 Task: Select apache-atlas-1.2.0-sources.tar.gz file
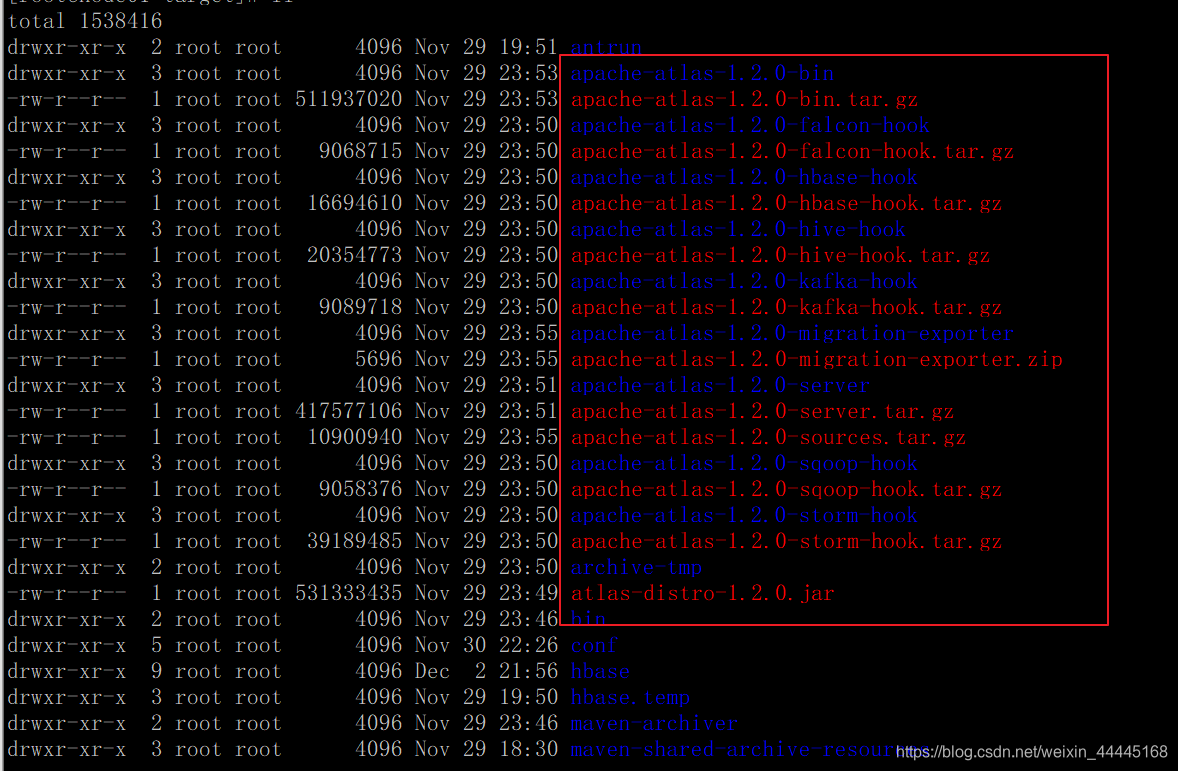[x=768, y=437]
